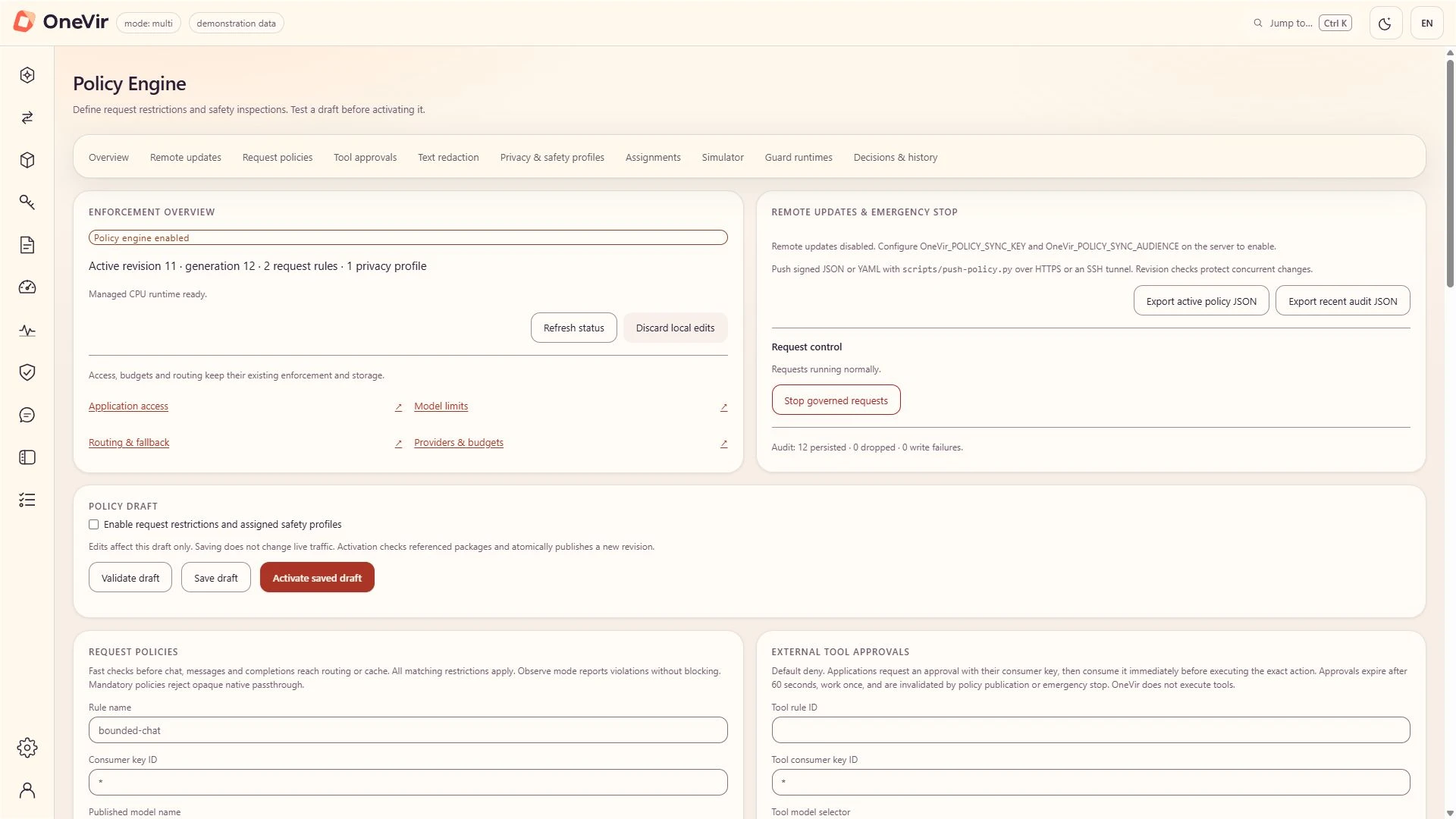Switch to the Remote updates tab
1456x819 pixels.
pos(186,158)
